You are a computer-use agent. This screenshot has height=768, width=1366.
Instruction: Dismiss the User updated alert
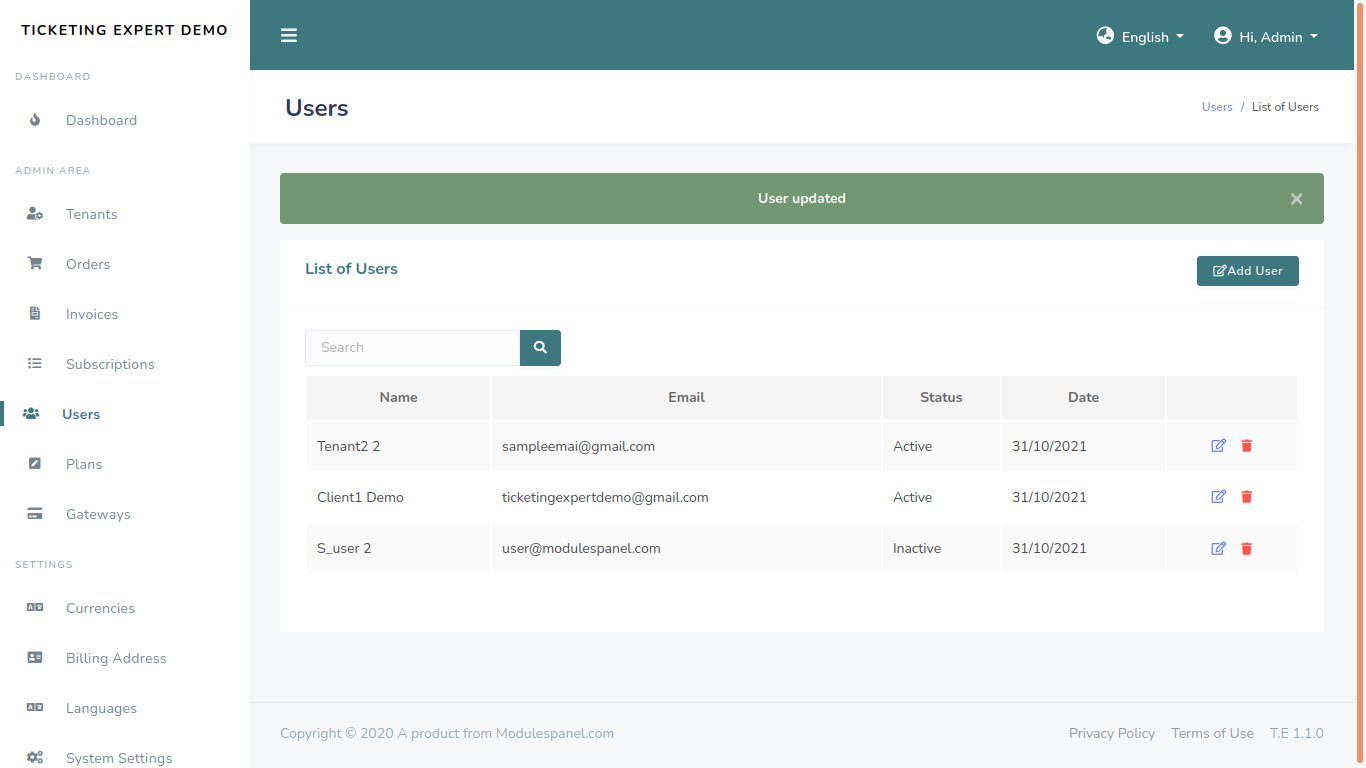[x=1296, y=198]
